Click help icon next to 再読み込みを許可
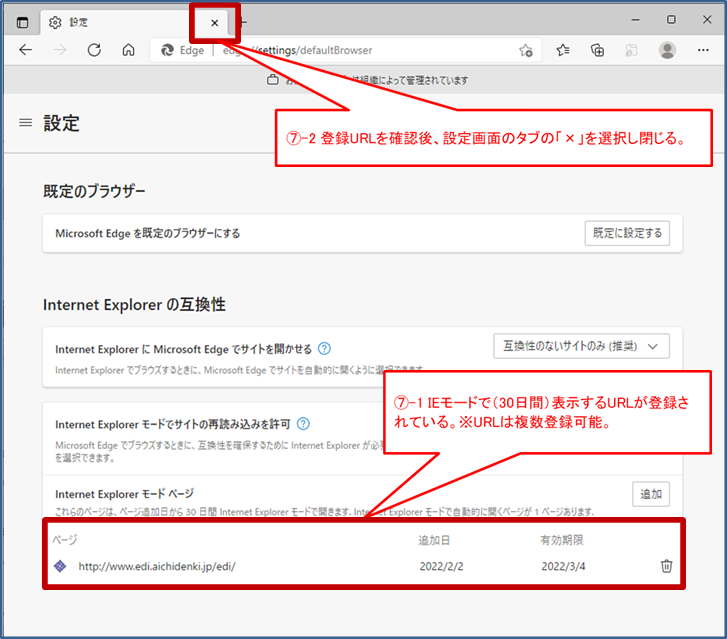Screen dimensions: 727x639 tap(303, 424)
